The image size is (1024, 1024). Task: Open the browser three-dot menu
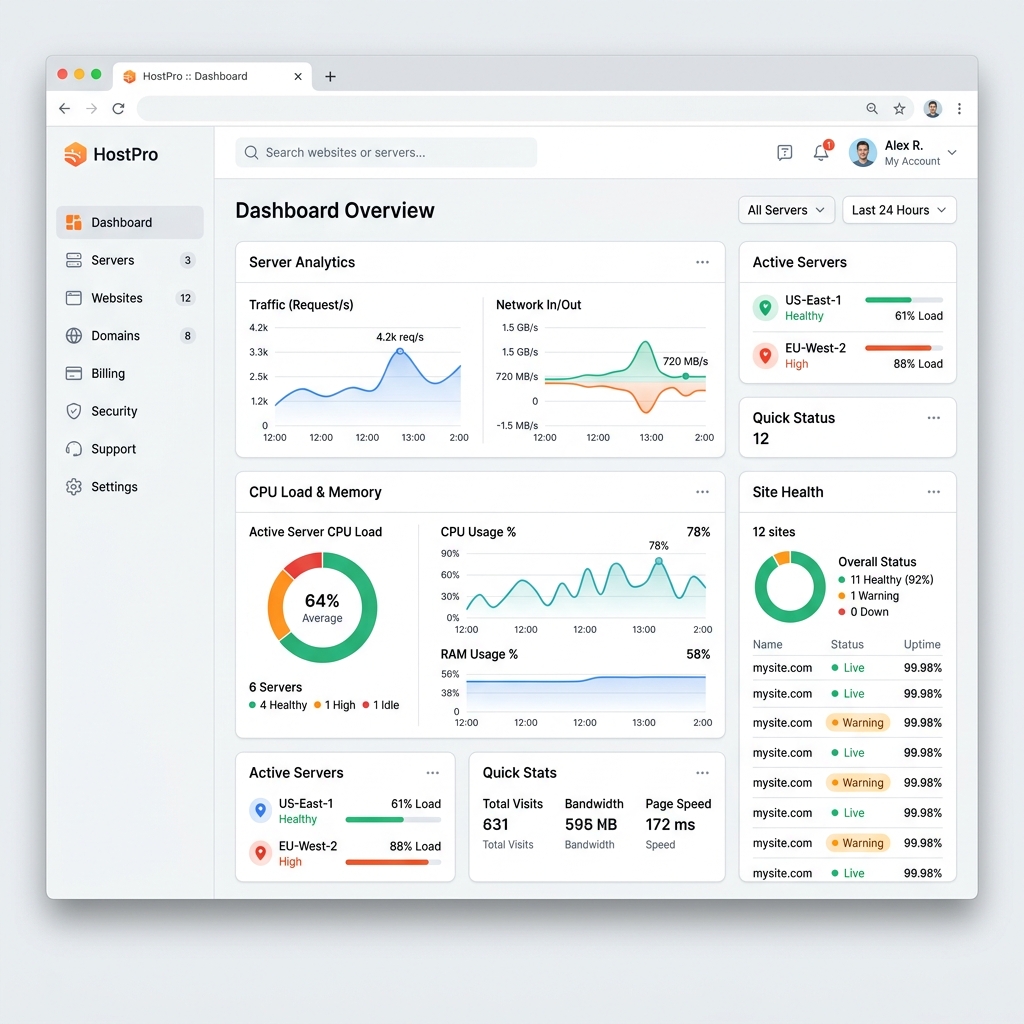click(x=959, y=108)
